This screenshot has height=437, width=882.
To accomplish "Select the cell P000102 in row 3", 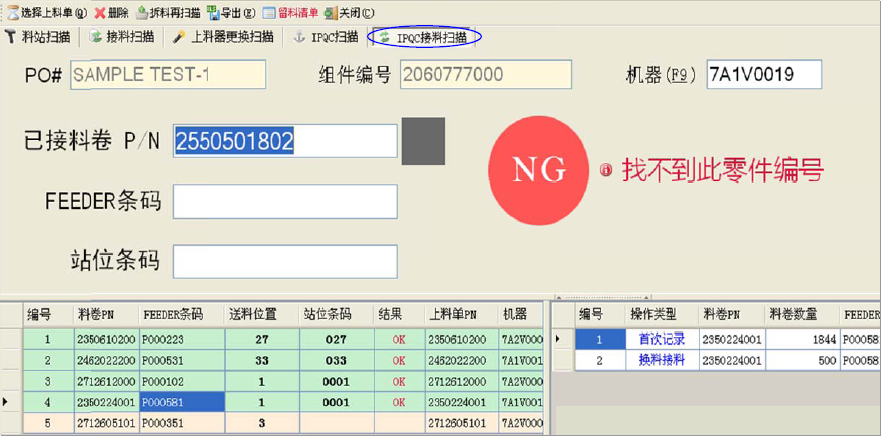I will click(x=182, y=382).
